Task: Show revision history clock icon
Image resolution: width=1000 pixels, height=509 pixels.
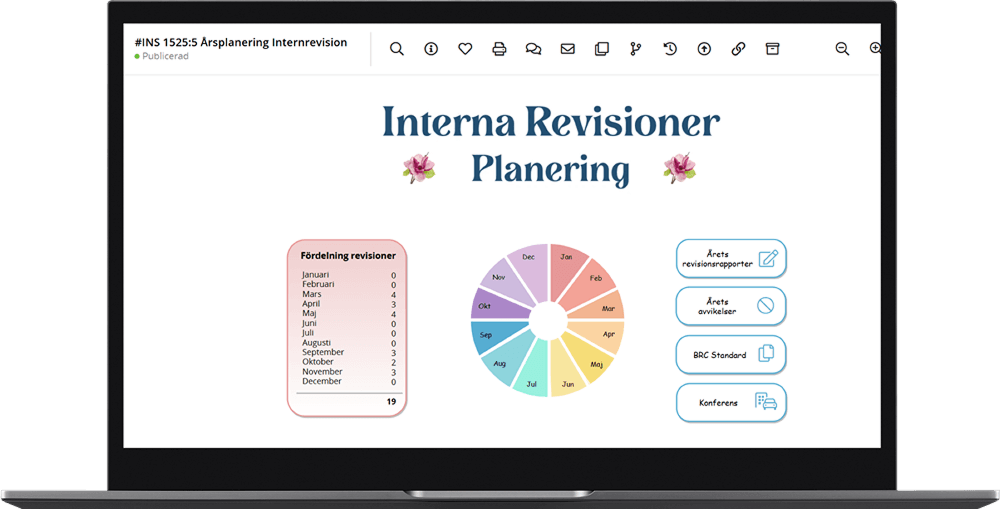Action: (x=670, y=49)
